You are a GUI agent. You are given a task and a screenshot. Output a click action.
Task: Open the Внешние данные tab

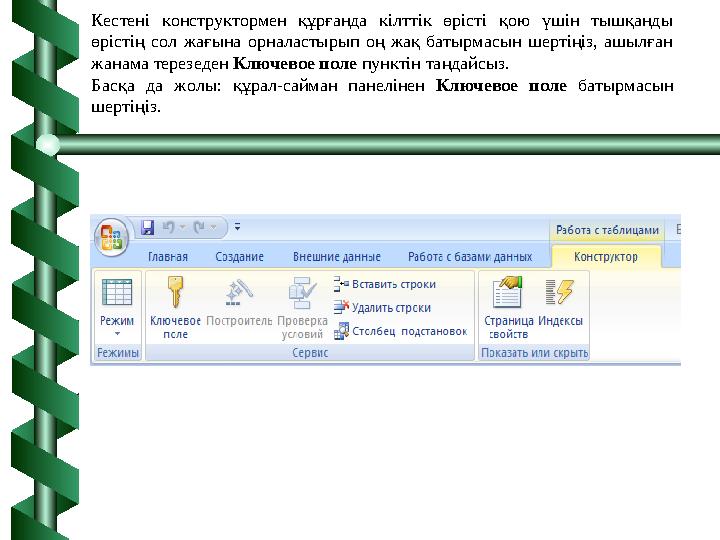(337, 257)
